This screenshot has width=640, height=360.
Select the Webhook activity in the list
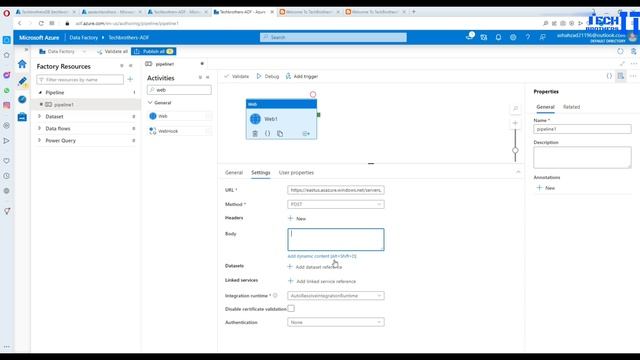tap(180, 131)
